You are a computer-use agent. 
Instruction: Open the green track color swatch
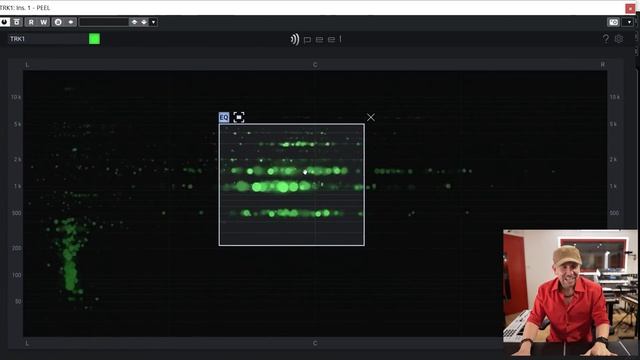[94, 39]
